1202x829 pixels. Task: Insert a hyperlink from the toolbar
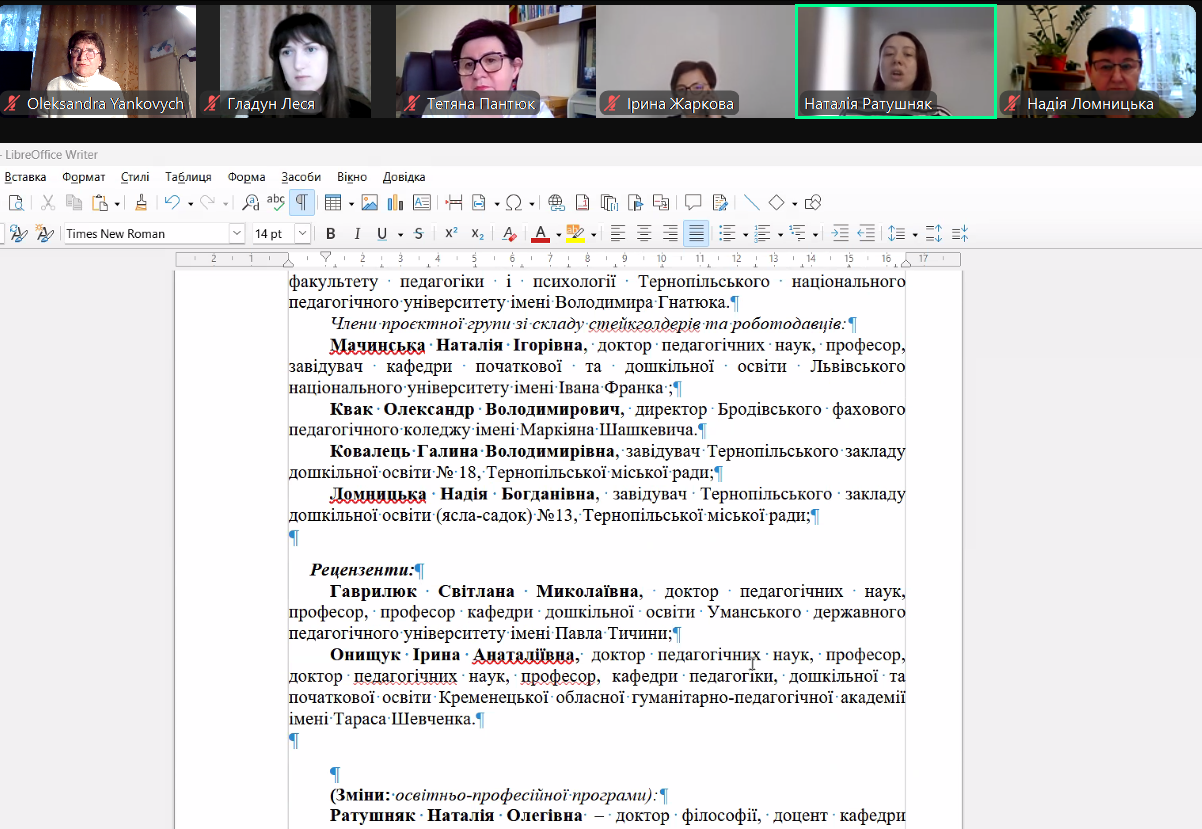557,202
